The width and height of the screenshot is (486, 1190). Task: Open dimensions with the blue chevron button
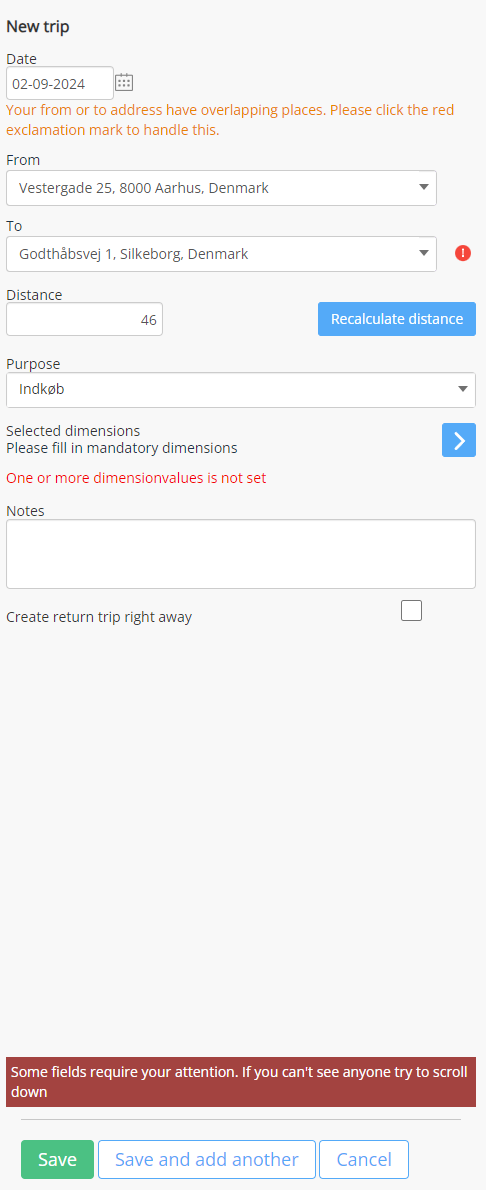[x=459, y=440]
